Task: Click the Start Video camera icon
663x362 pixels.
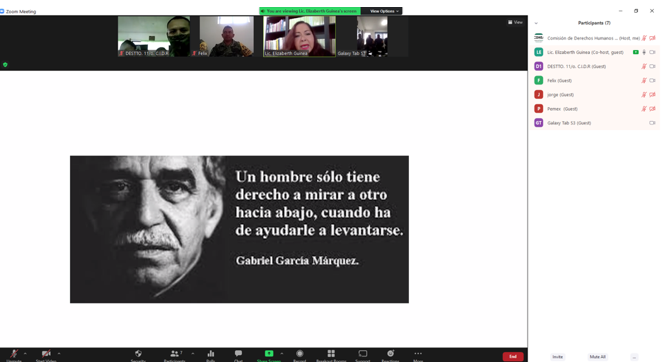Action: (46, 354)
